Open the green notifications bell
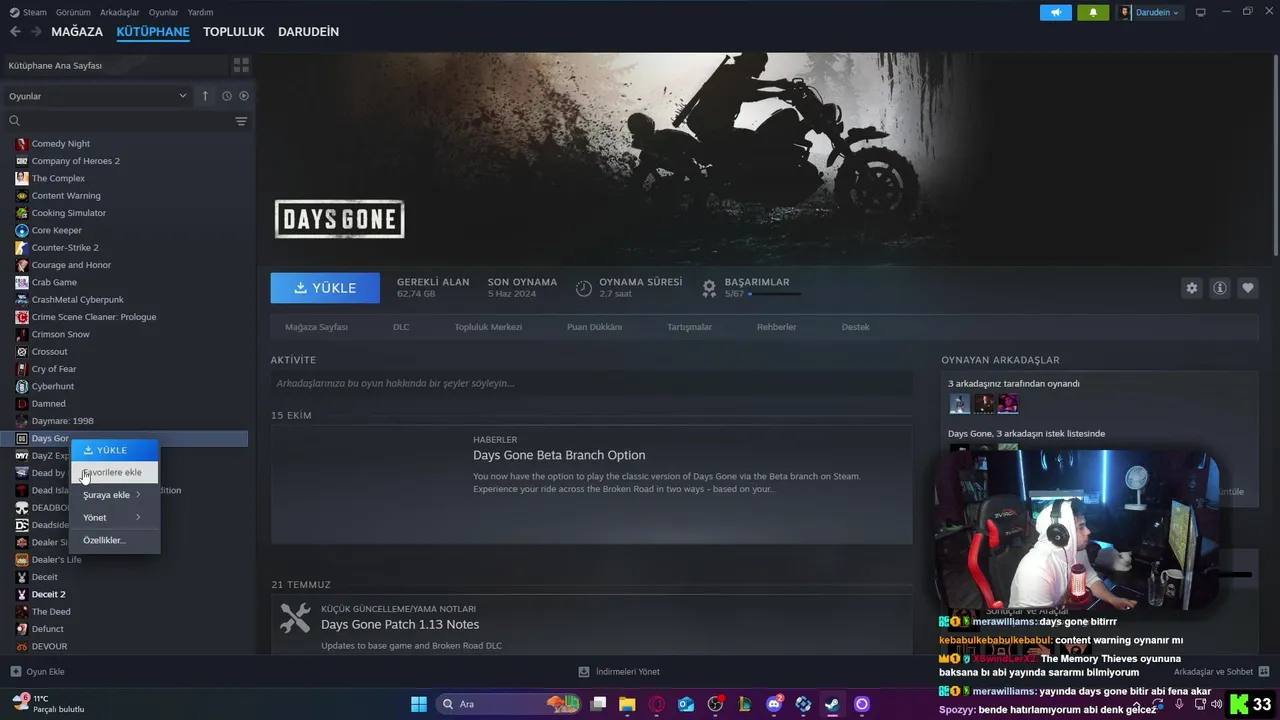 click(x=1093, y=12)
